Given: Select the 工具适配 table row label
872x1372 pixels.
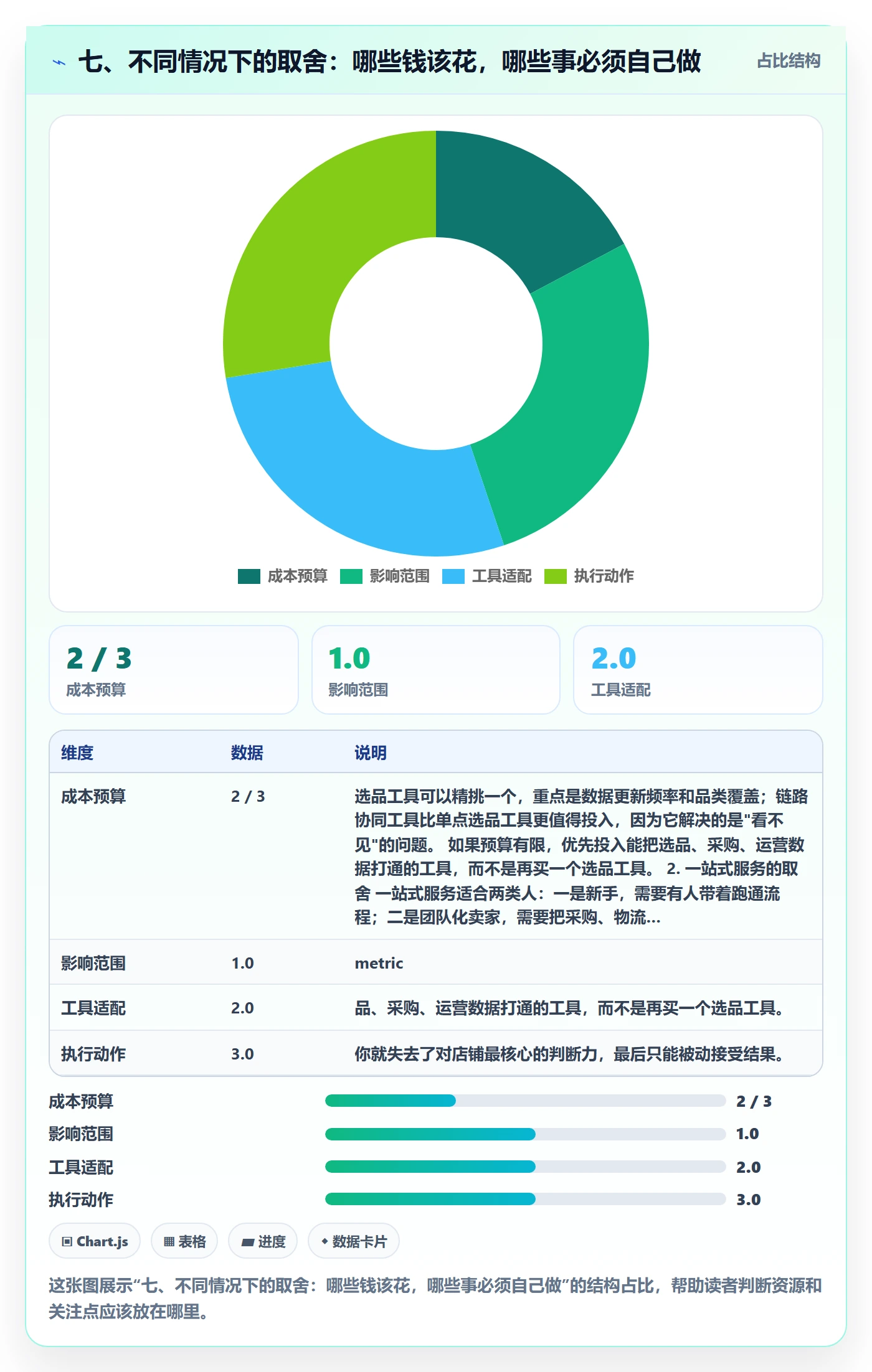Looking at the screenshot, I should point(93,1008).
